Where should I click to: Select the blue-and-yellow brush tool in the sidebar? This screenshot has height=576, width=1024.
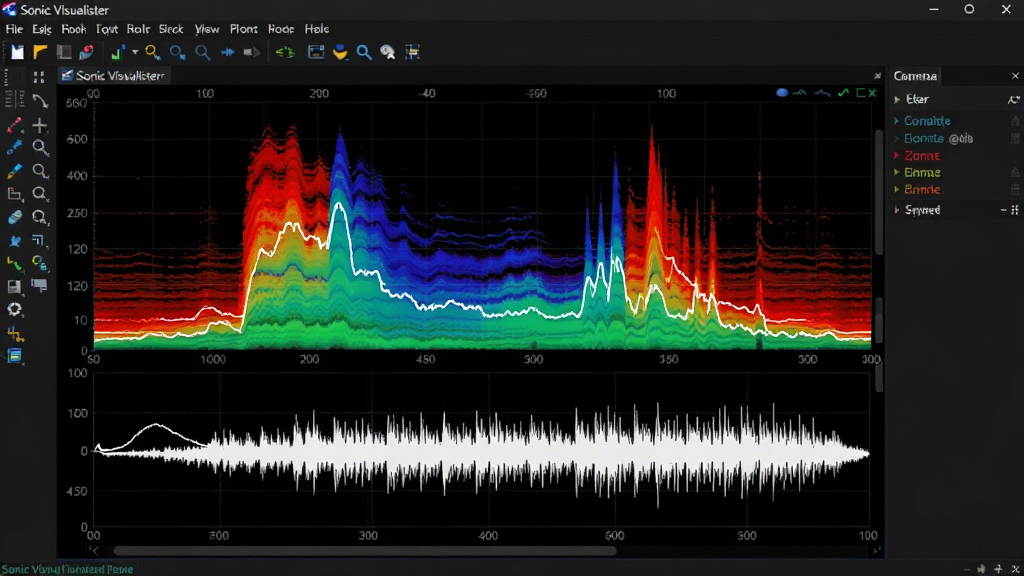pyautogui.click(x=14, y=171)
